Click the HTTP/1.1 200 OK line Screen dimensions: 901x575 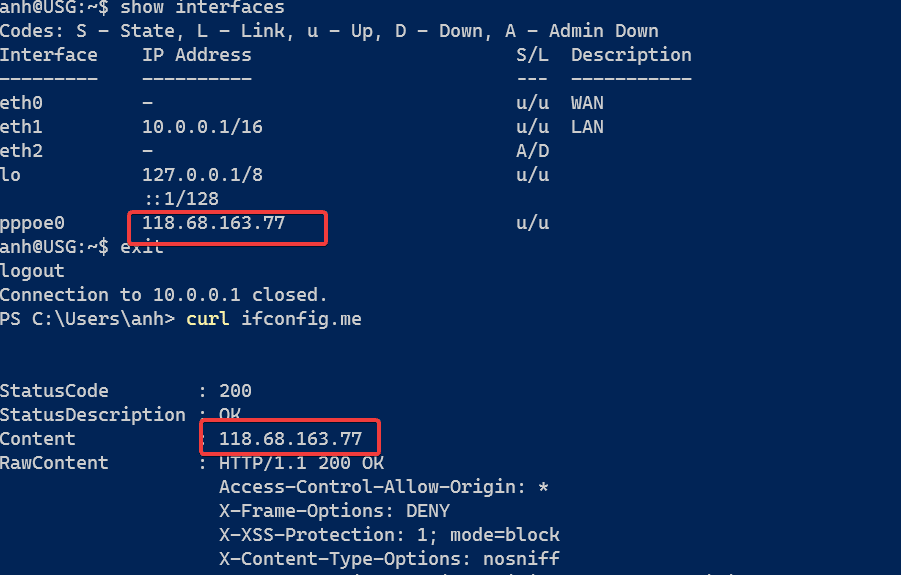click(301, 463)
